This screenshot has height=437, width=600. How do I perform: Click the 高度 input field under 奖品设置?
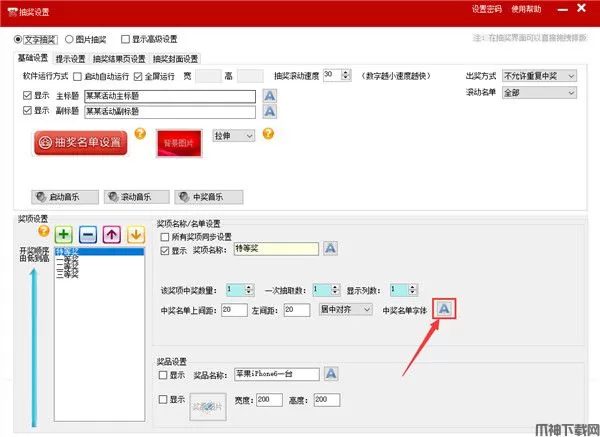click(327, 400)
